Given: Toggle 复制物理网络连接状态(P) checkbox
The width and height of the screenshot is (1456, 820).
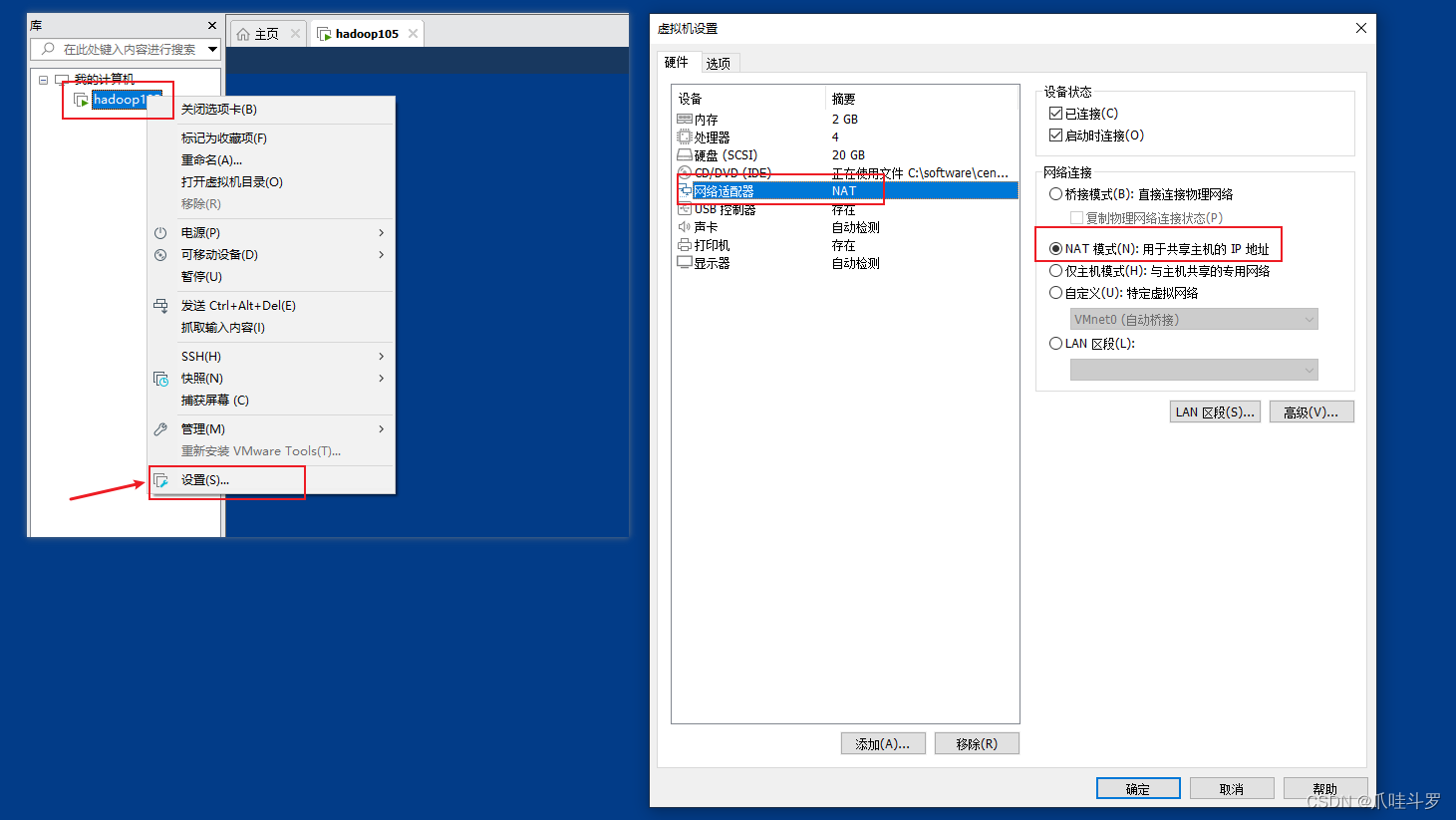Looking at the screenshot, I should pos(1076,218).
